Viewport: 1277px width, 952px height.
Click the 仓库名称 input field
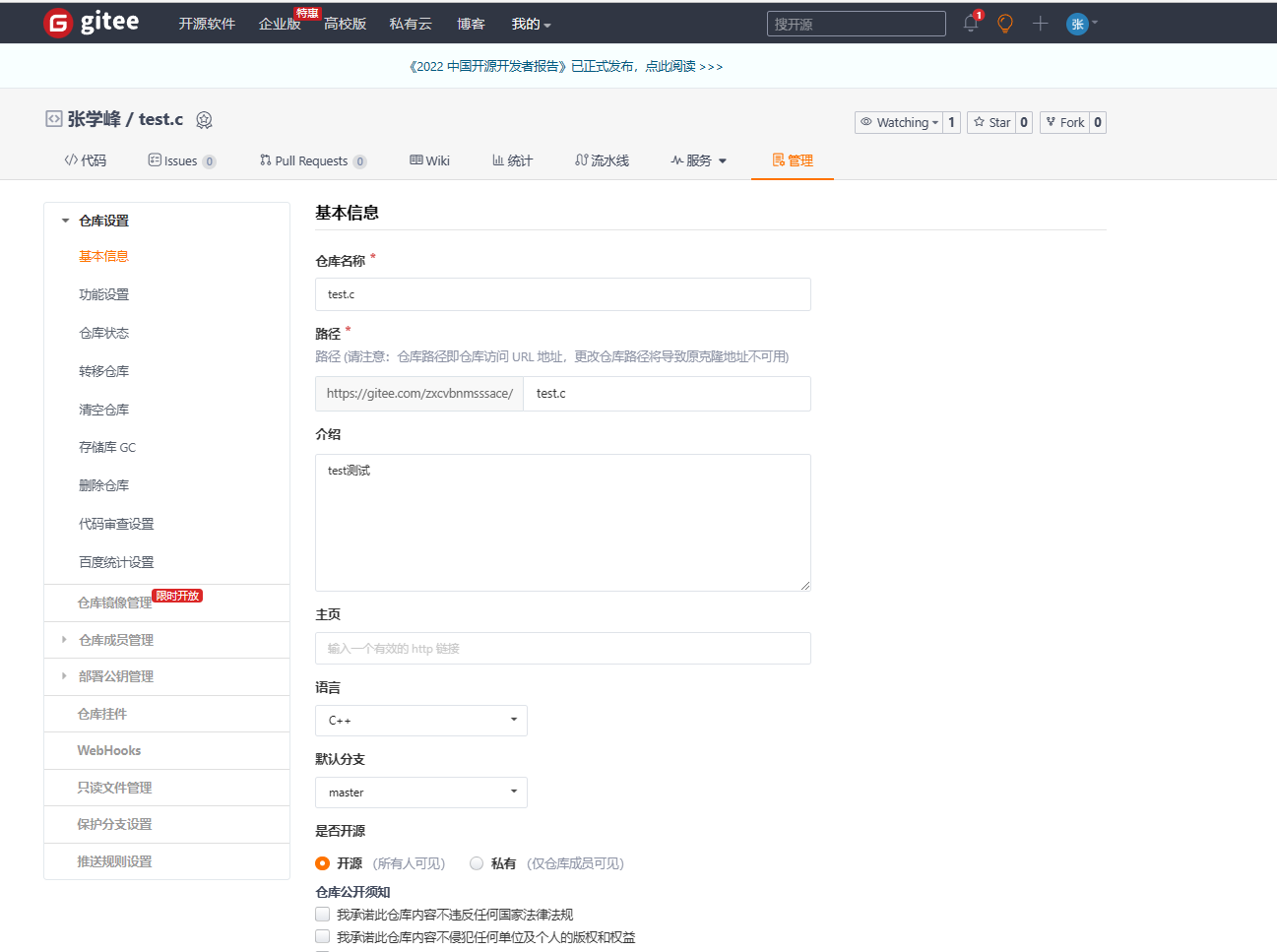(563, 294)
